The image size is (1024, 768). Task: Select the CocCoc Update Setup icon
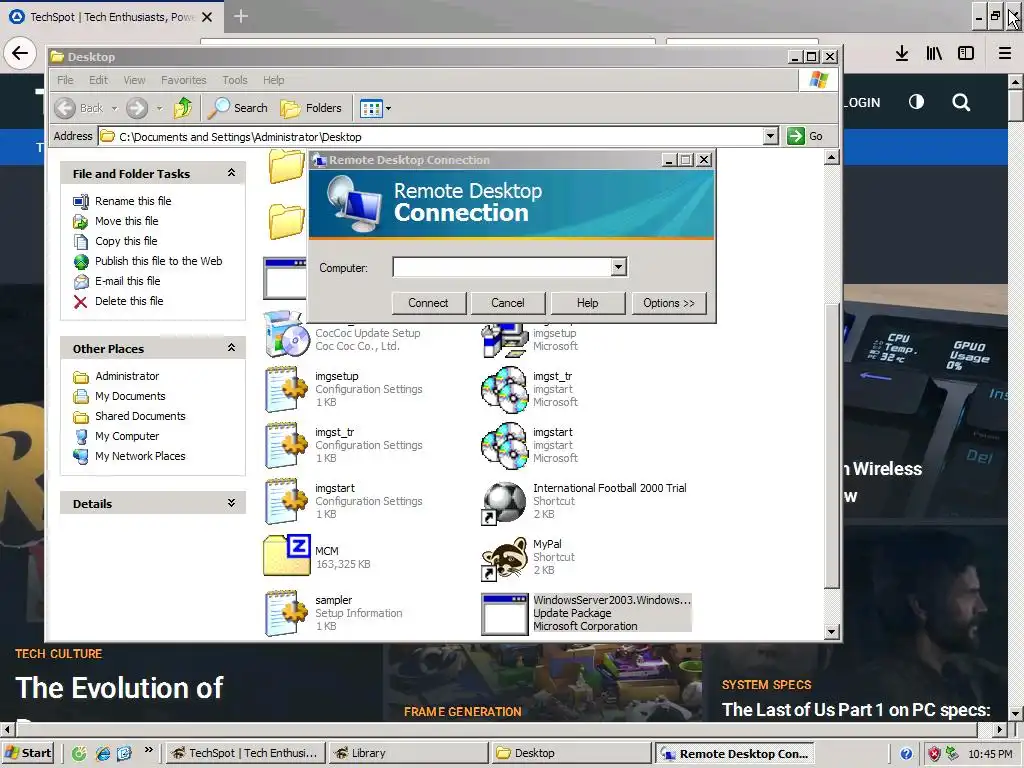point(287,334)
